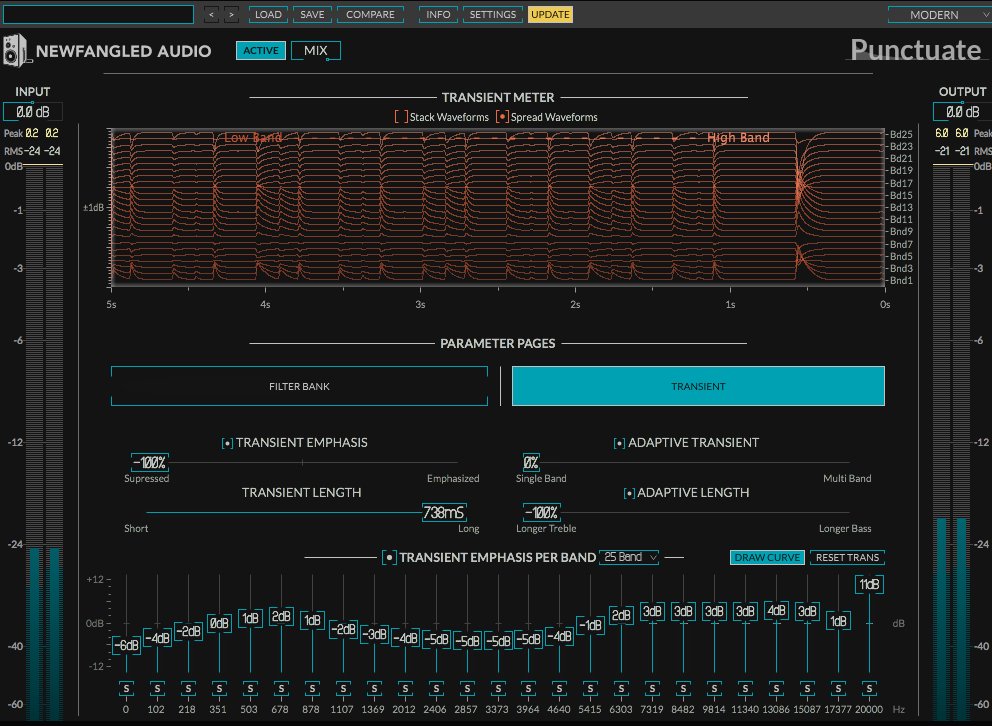Solo the 678 Hz band

282,688
